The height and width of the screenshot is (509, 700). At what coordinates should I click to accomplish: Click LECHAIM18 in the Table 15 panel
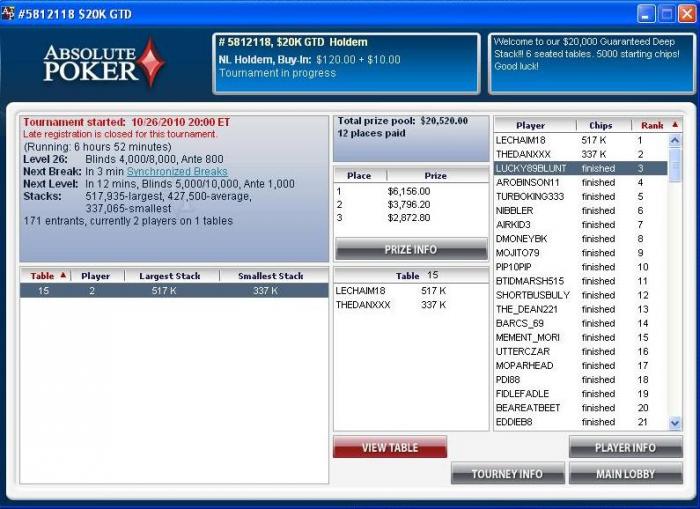[360, 291]
